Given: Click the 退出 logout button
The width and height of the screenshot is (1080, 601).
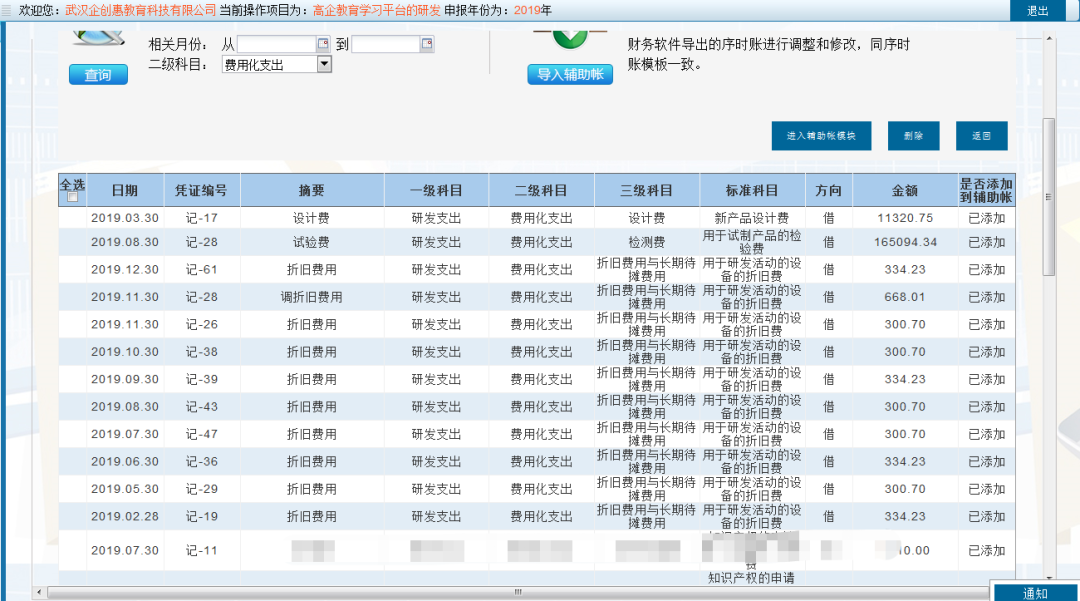Looking at the screenshot, I should (1037, 10).
